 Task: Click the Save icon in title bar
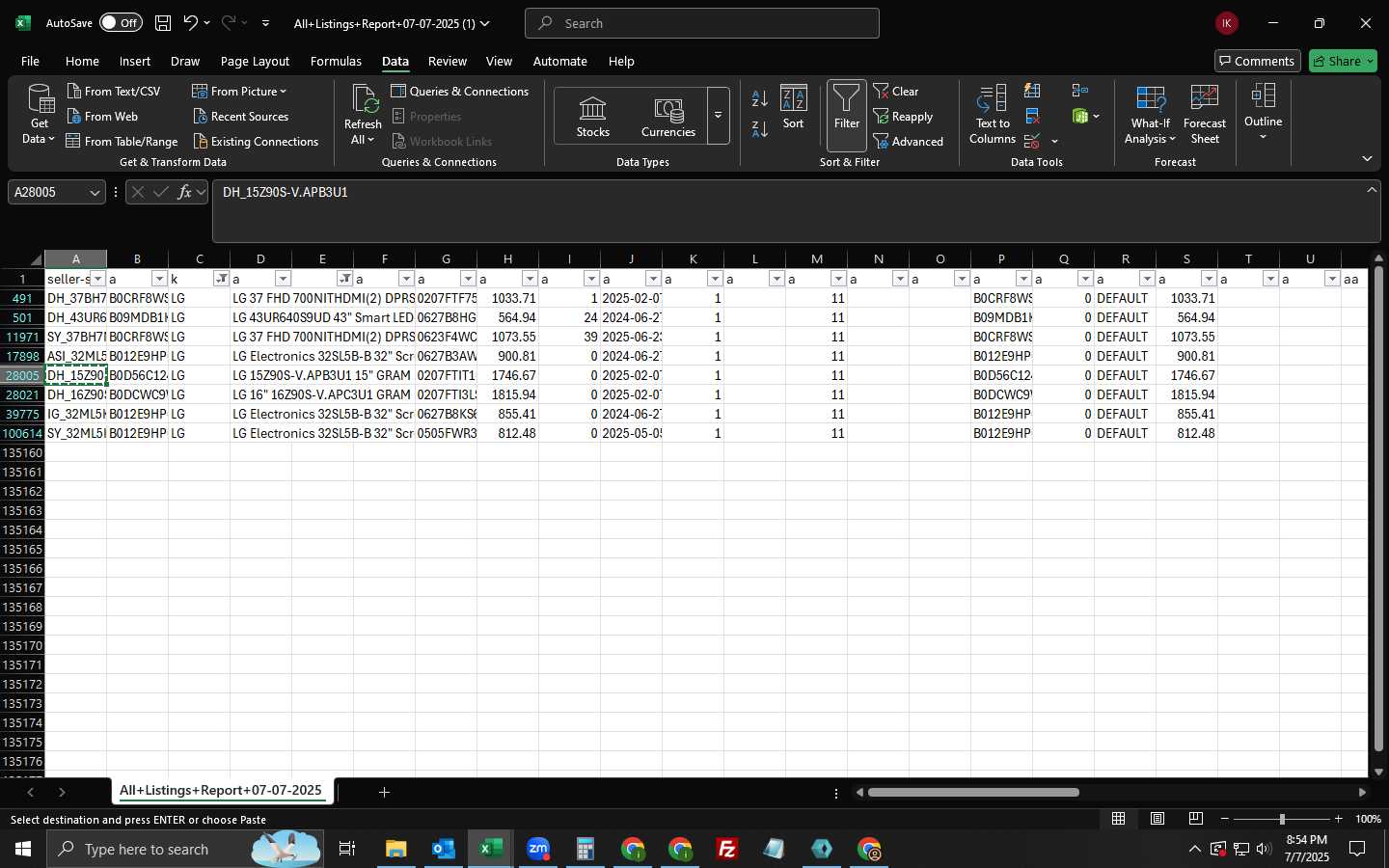(x=163, y=23)
